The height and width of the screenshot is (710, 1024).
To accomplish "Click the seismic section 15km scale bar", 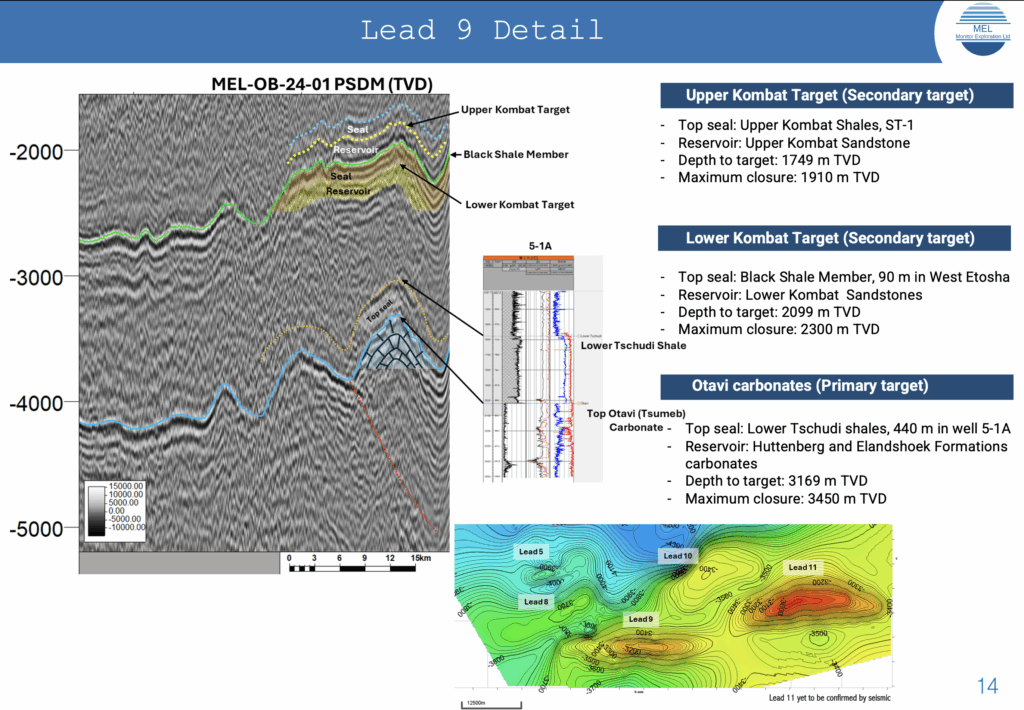I will pos(351,564).
